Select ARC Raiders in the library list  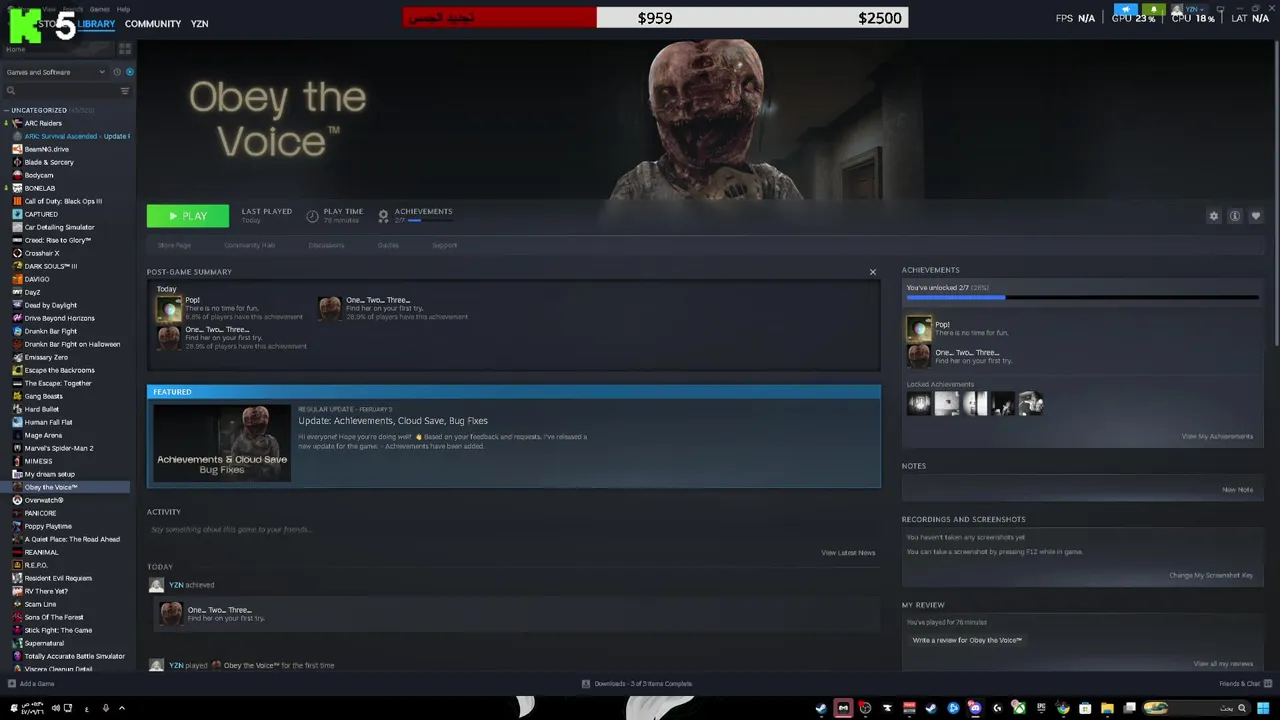[43, 123]
